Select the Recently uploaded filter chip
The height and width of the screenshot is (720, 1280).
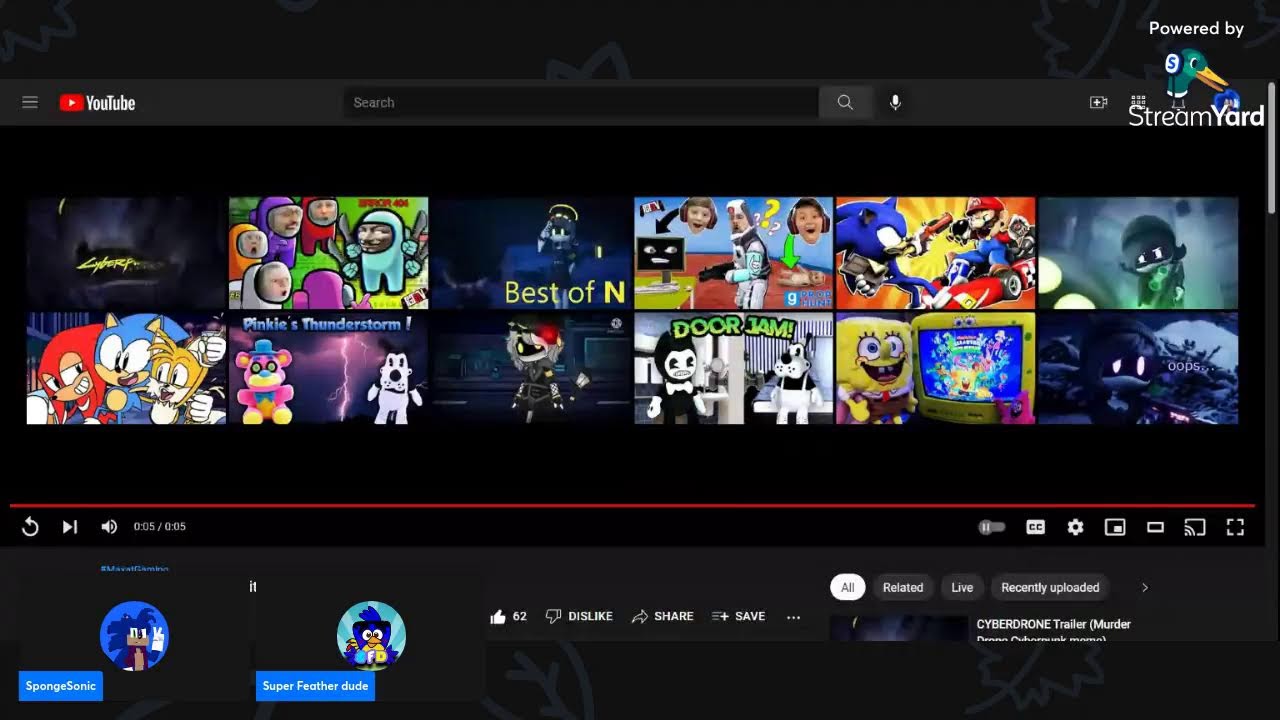[x=1050, y=588]
